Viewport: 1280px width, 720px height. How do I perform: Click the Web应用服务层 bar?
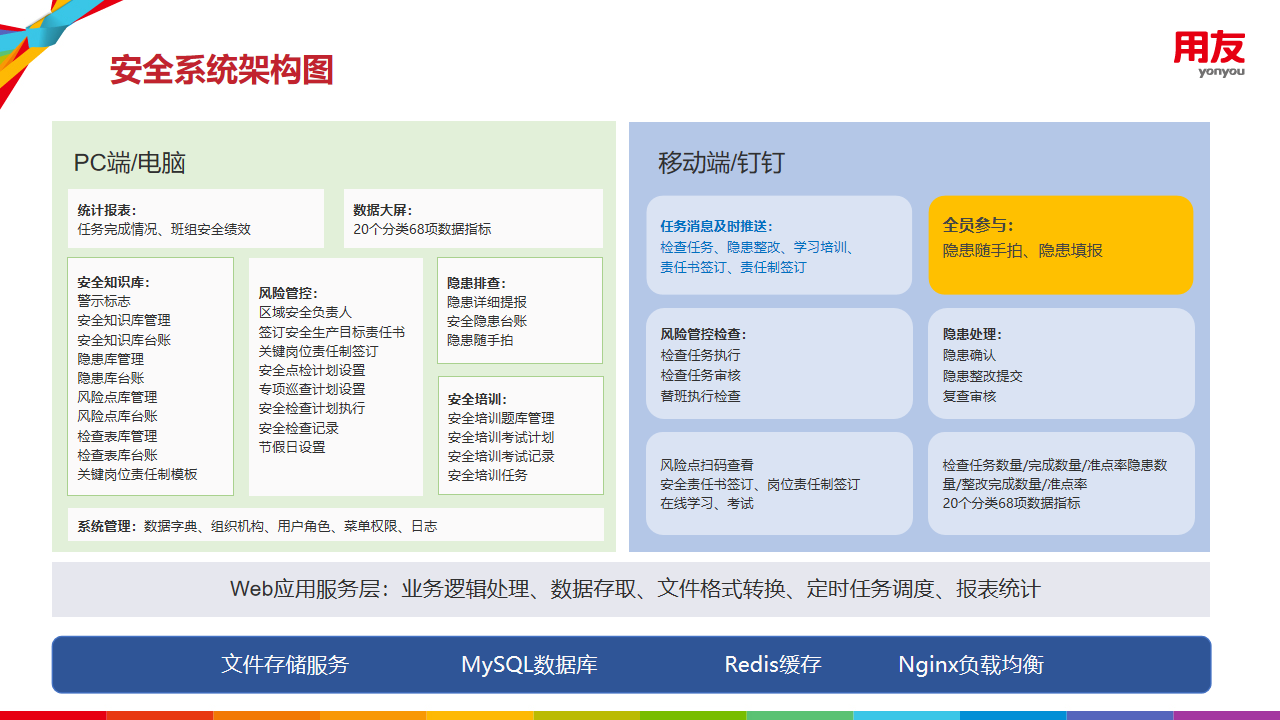631,589
